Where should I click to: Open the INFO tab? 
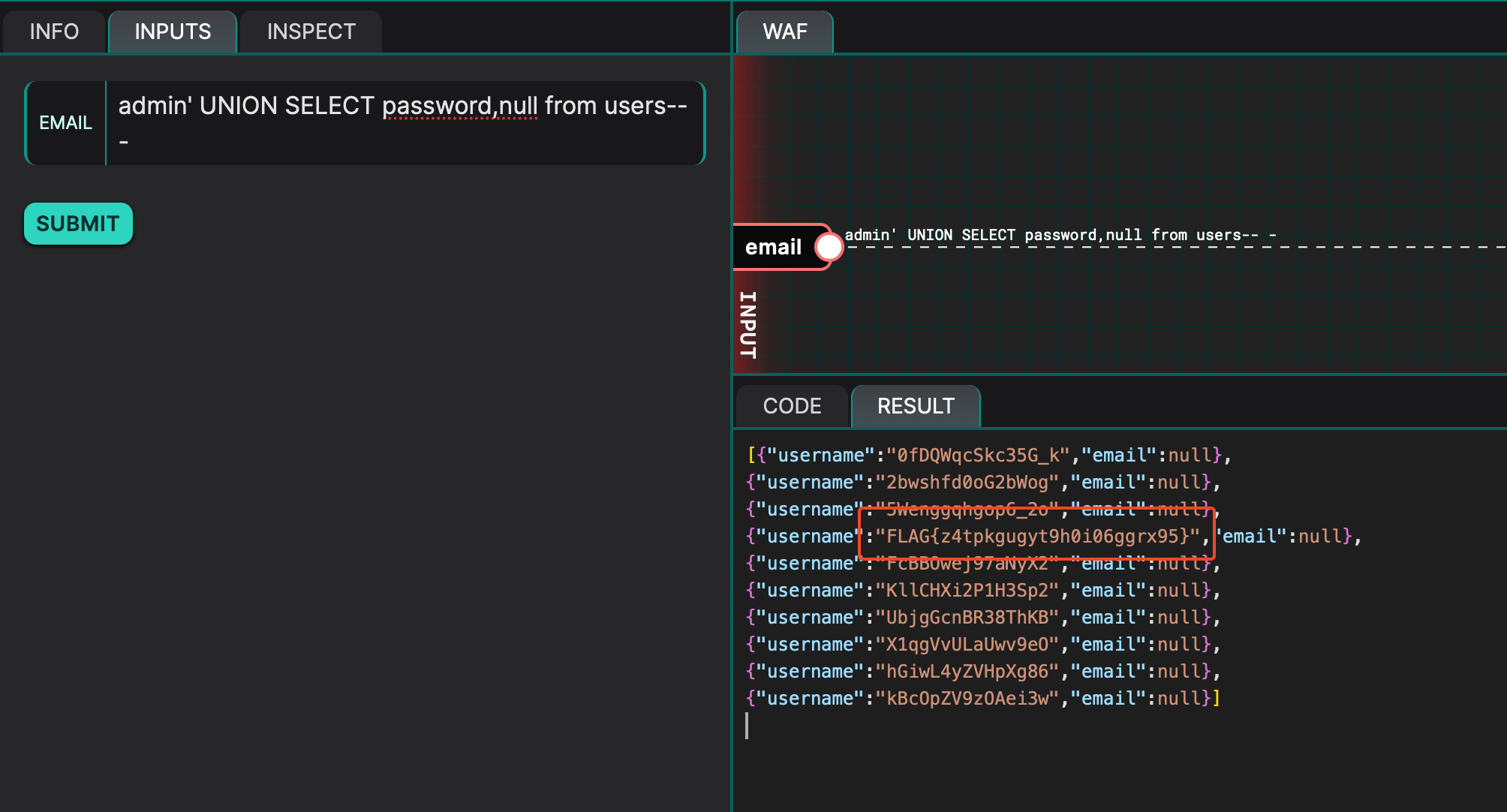tap(54, 32)
